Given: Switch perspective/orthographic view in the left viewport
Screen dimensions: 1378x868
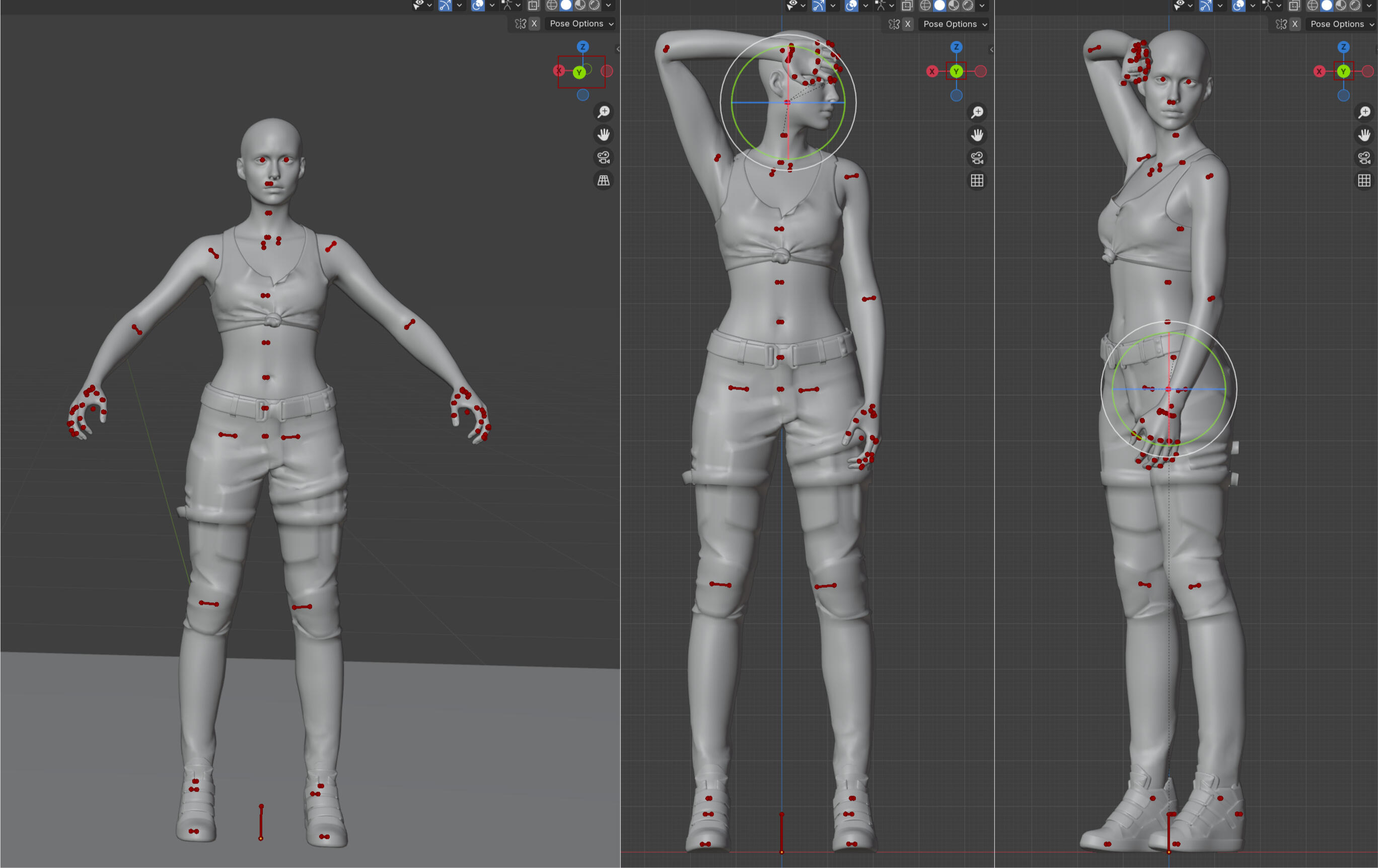Looking at the screenshot, I should click(603, 180).
